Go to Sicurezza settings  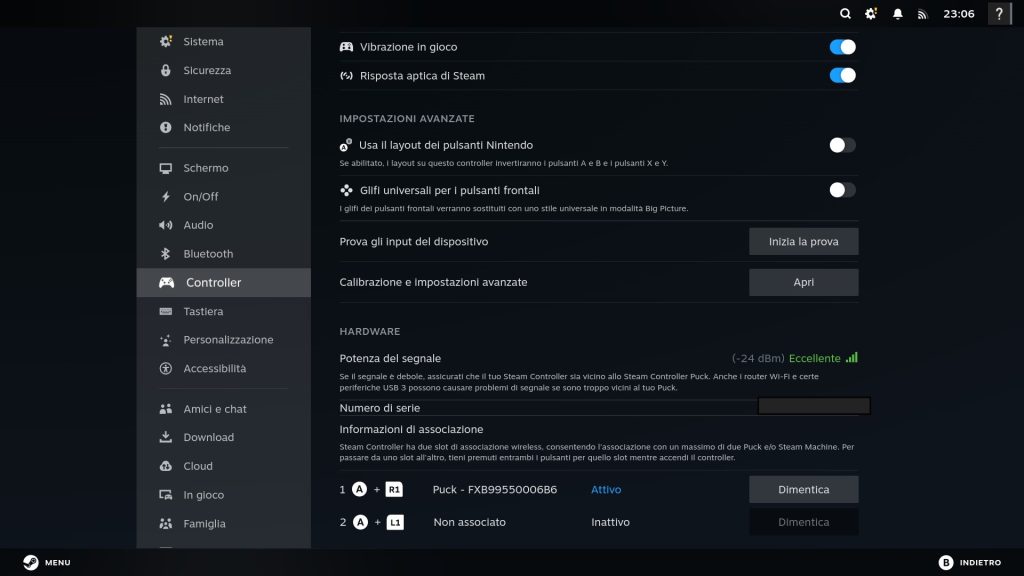pyautogui.click(x=224, y=70)
